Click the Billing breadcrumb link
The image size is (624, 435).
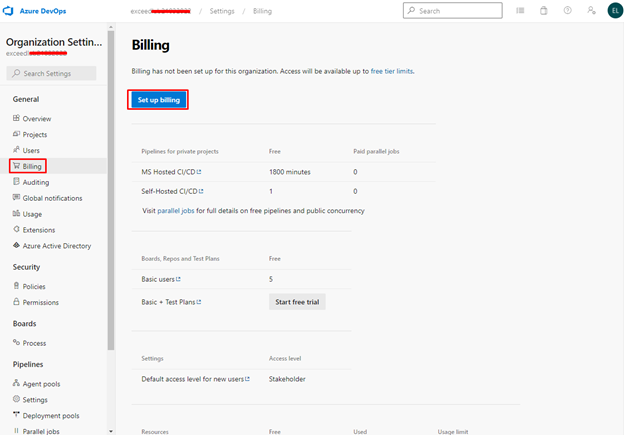pos(262,11)
